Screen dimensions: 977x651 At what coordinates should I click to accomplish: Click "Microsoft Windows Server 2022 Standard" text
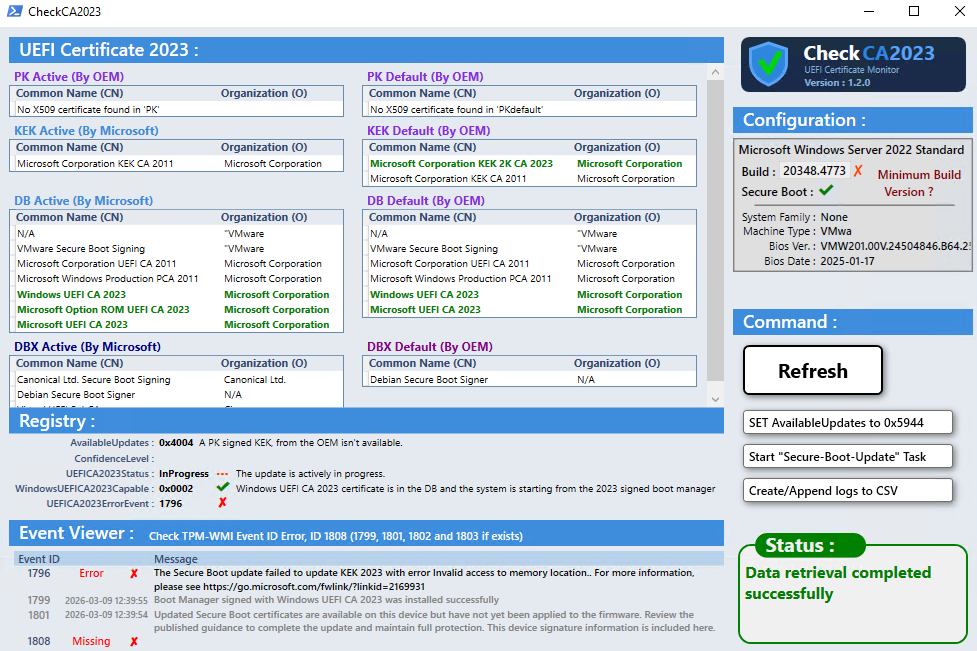click(x=851, y=150)
